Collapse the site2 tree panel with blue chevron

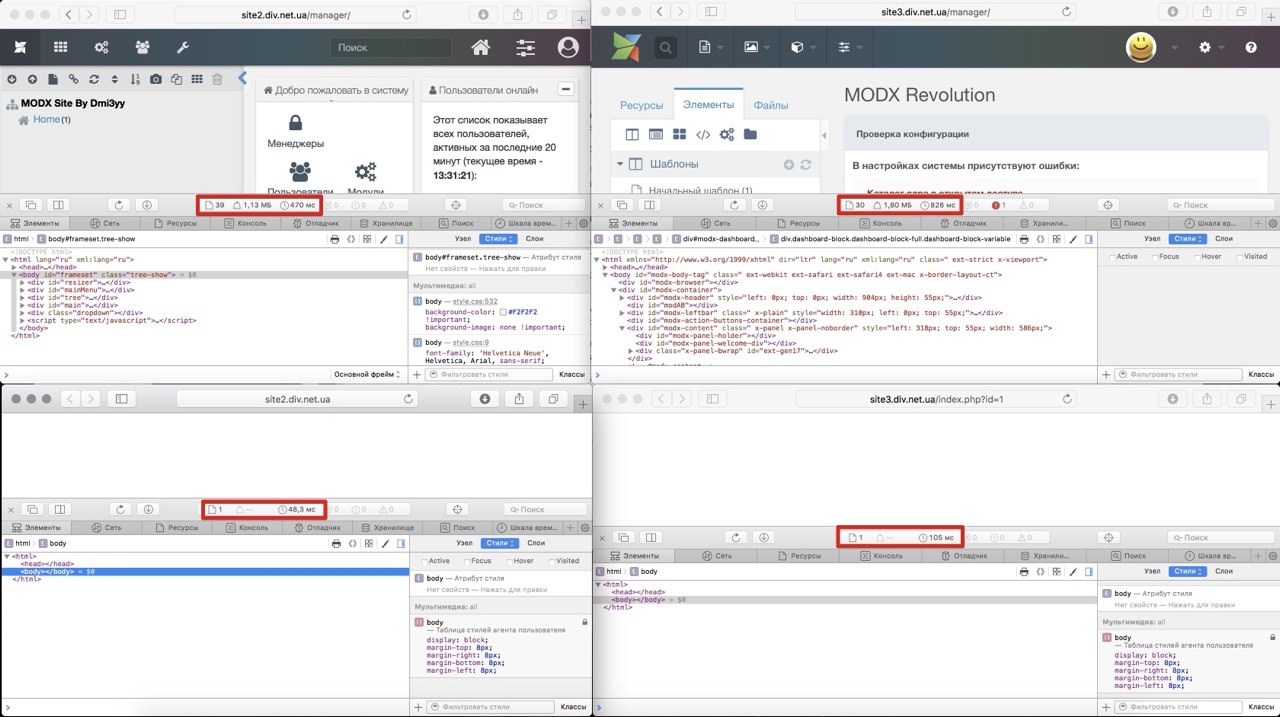242,78
